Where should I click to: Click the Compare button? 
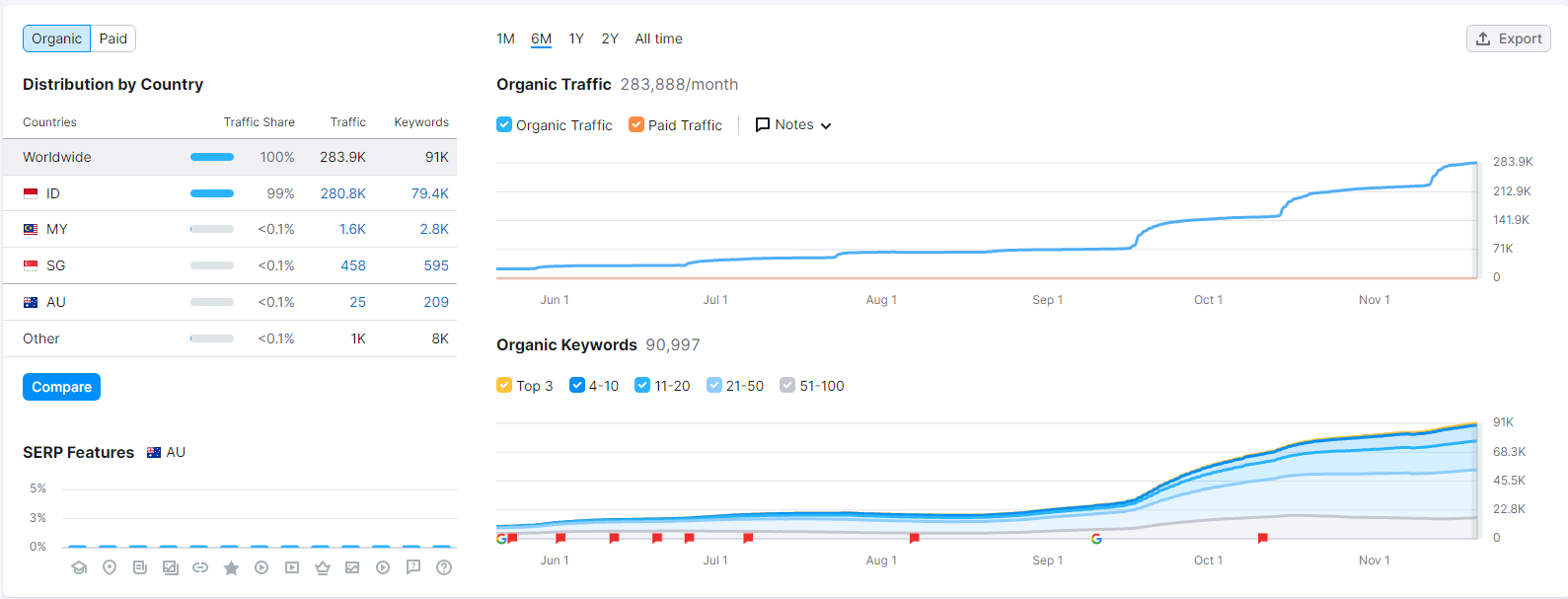(61, 387)
